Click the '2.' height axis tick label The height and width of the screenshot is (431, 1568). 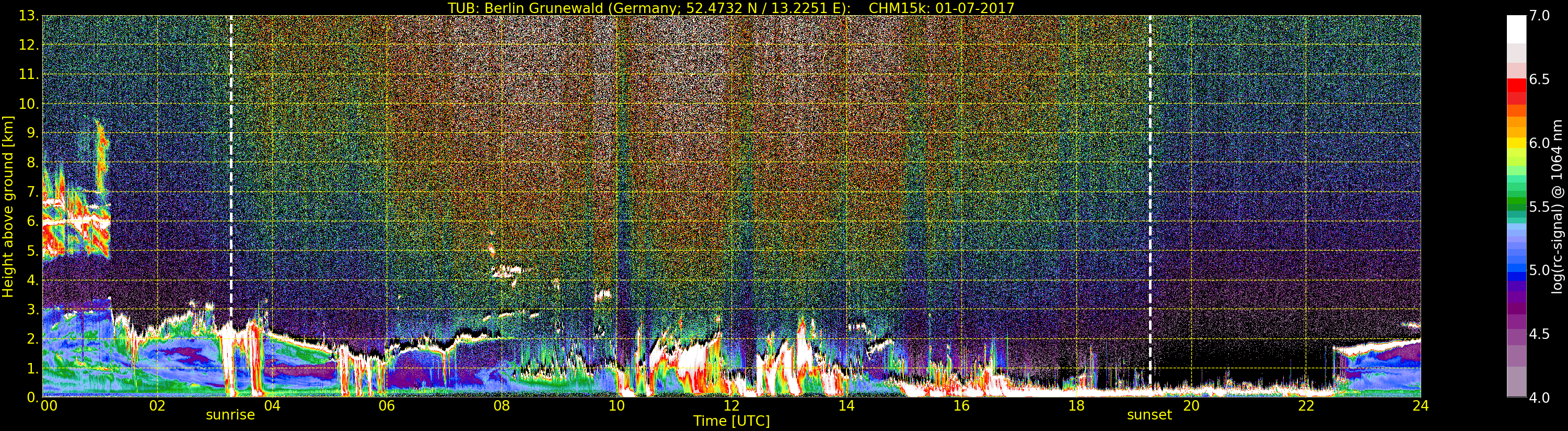pyautogui.click(x=33, y=338)
